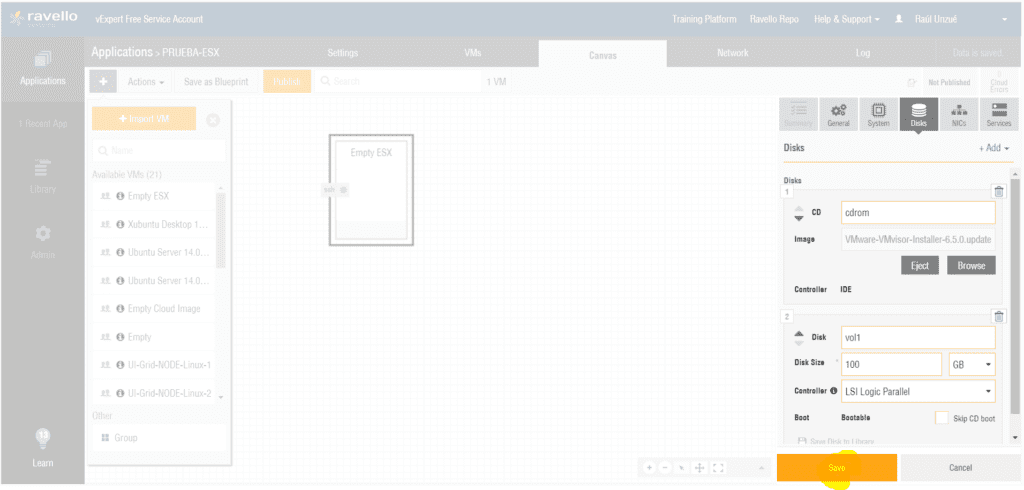This screenshot has width=1024, height=490.
Task: Delete the vol1 disk with trash icon
Action: point(999,316)
